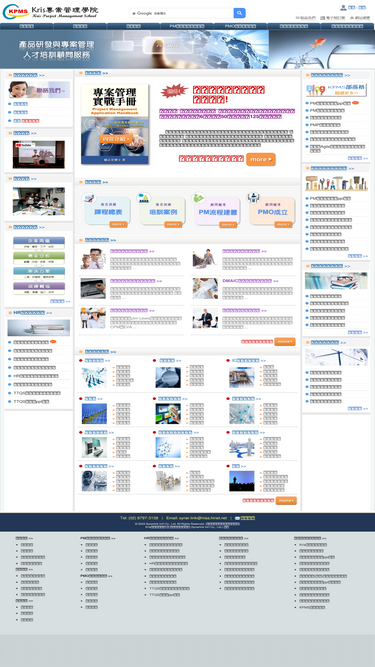Click the orange more button beside red headline text
The image size is (375, 667).
coord(261,159)
